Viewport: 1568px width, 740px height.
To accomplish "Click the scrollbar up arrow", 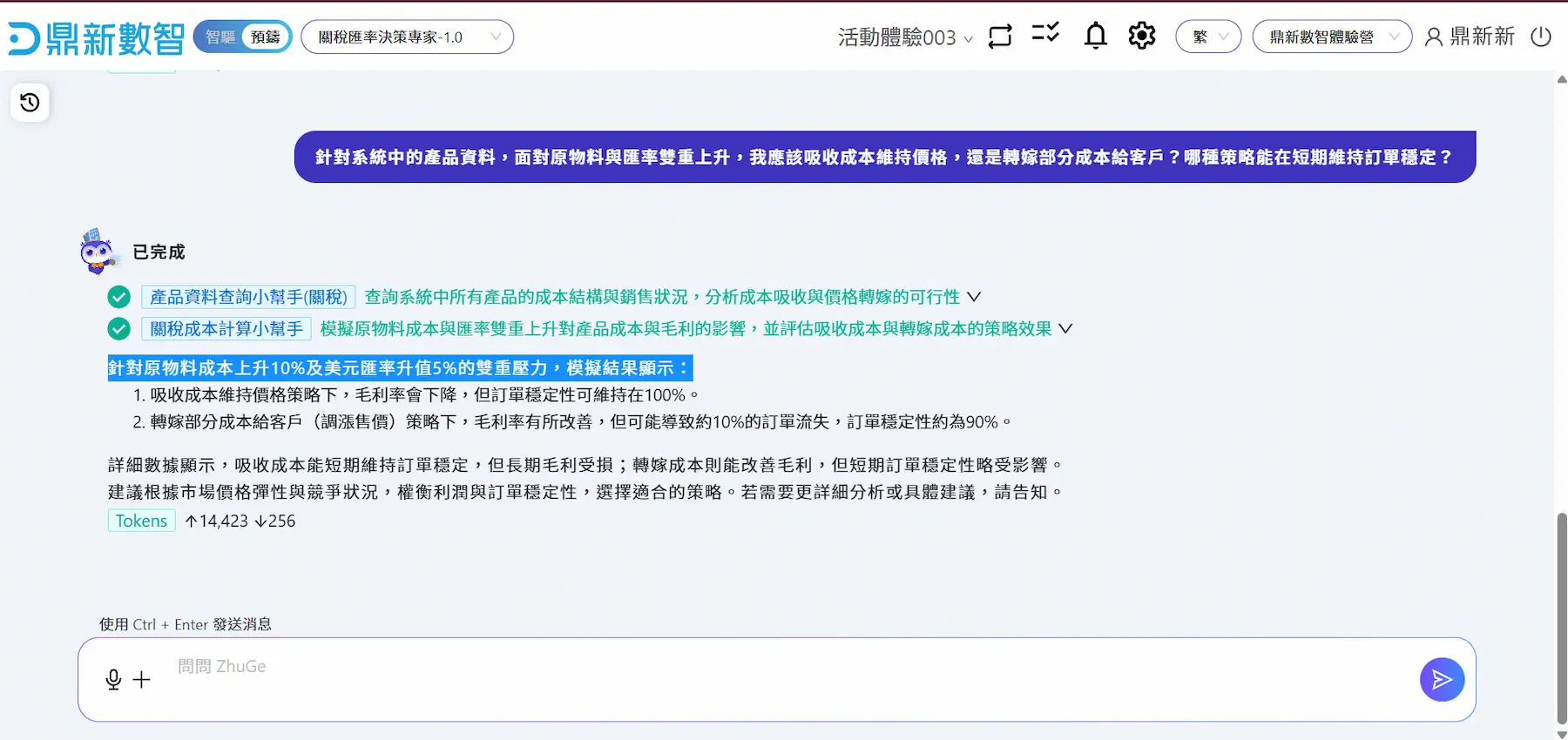I will (x=1562, y=79).
